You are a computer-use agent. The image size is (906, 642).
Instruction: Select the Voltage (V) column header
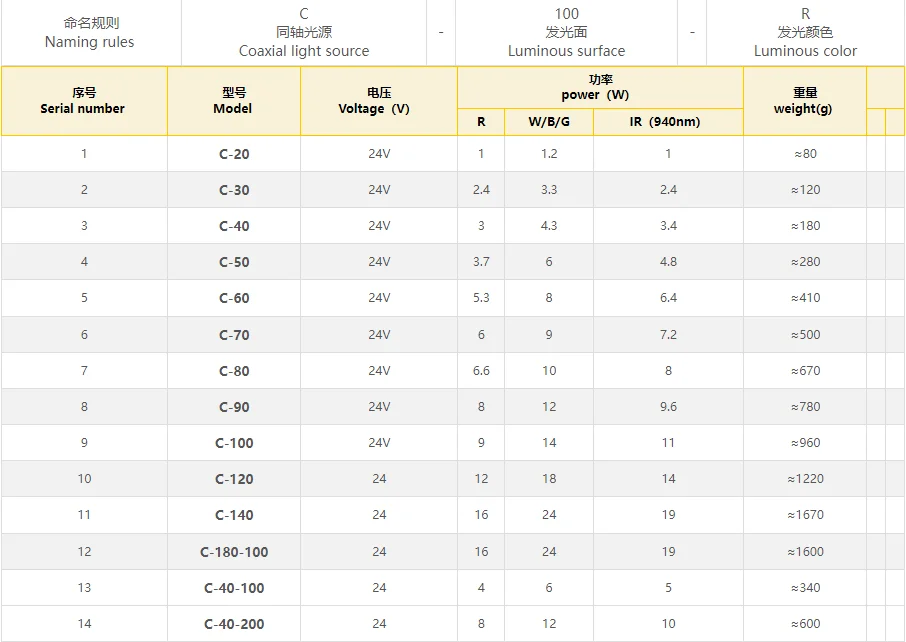point(378,101)
